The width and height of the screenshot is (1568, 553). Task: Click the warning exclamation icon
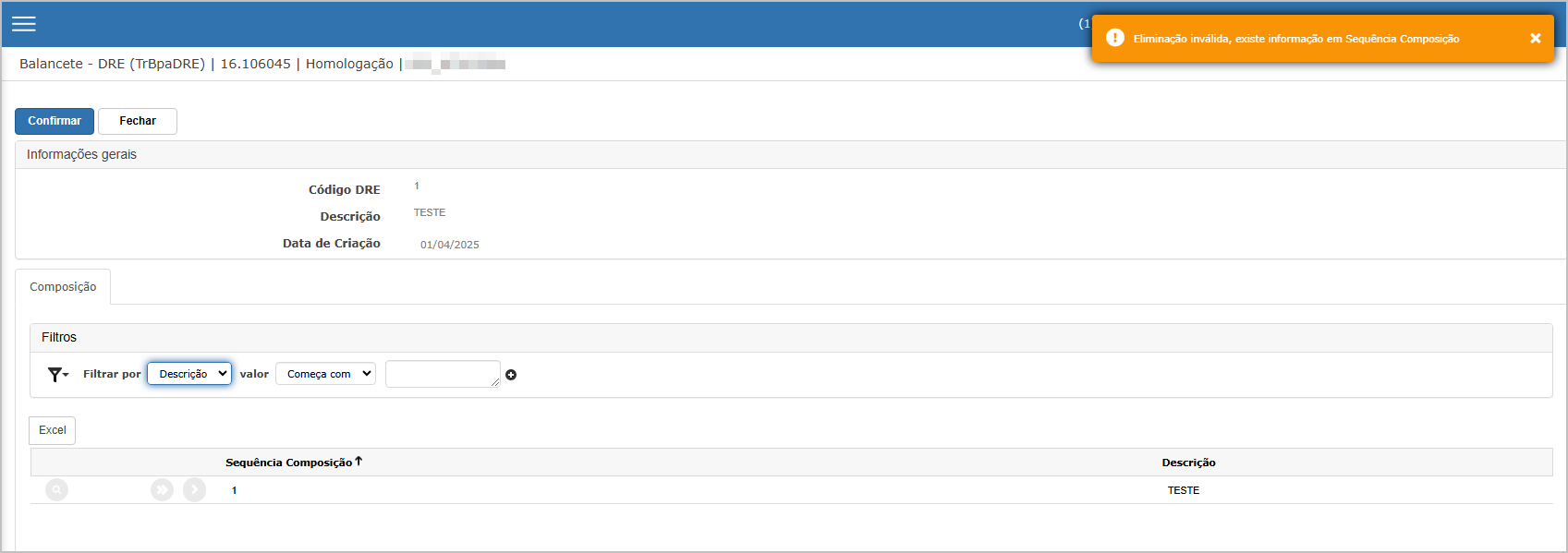pos(1115,38)
